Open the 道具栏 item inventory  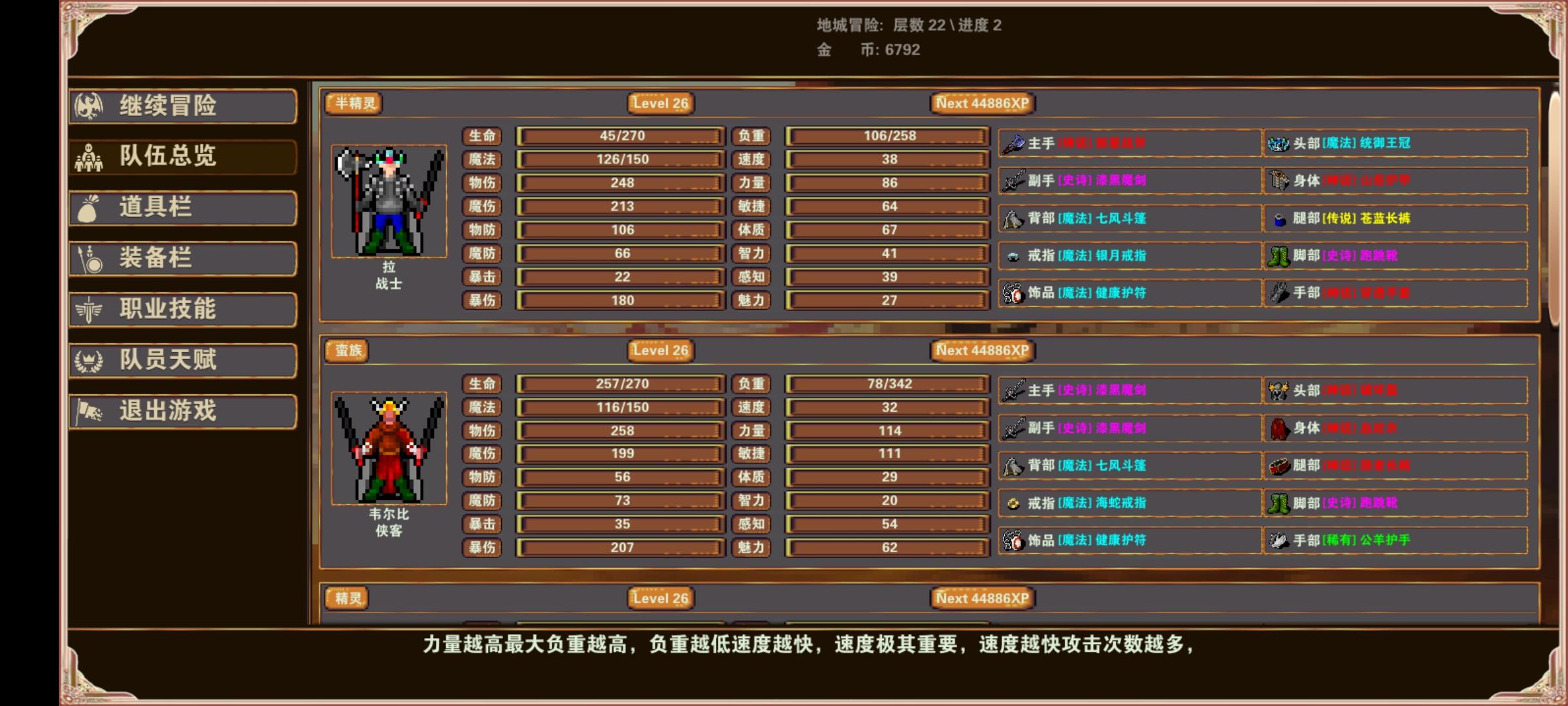click(183, 207)
